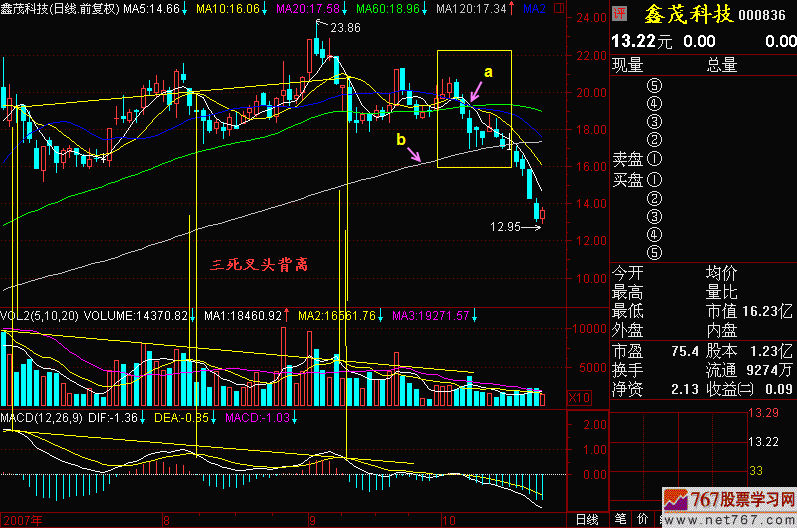Open the www.net767.com link
The height and width of the screenshot is (528, 797).
pyautogui.click(x=729, y=519)
